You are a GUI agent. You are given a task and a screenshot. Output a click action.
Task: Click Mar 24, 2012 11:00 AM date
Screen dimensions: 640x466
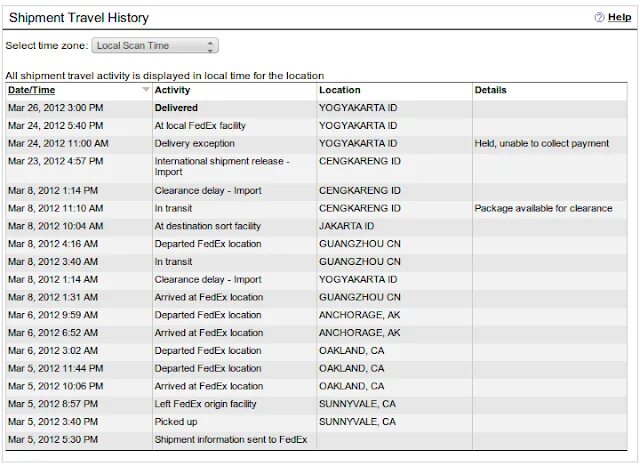coord(58,144)
